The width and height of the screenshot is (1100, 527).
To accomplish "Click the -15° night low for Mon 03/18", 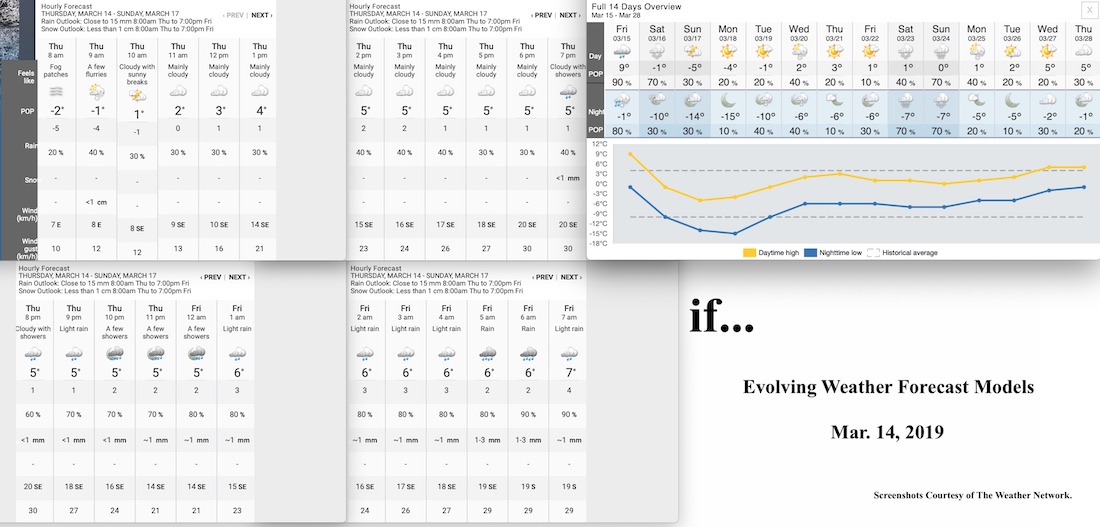I will coord(728,117).
